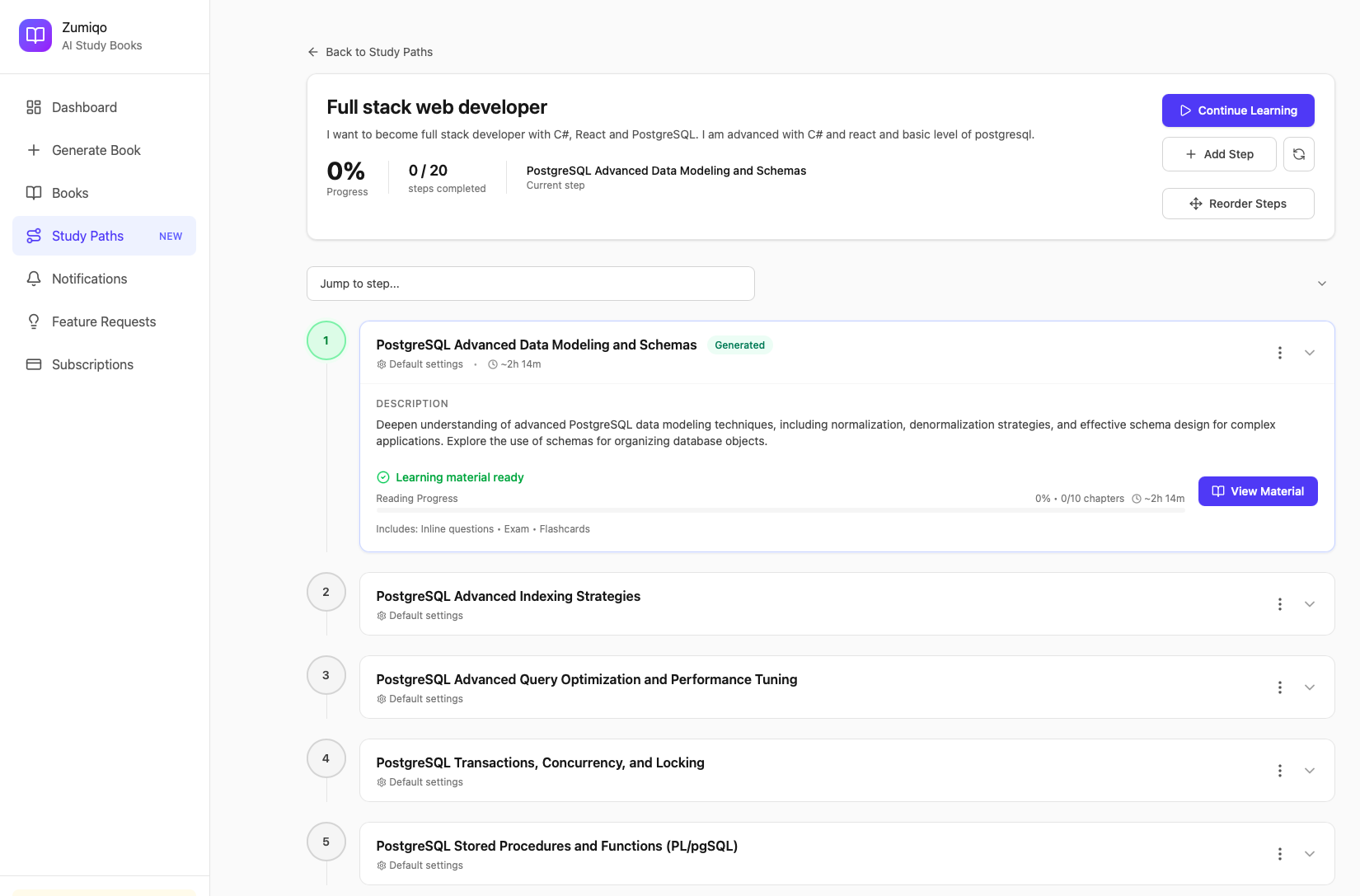Click View Material for step 1
Image resolution: width=1360 pixels, height=896 pixels.
(1258, 490)
